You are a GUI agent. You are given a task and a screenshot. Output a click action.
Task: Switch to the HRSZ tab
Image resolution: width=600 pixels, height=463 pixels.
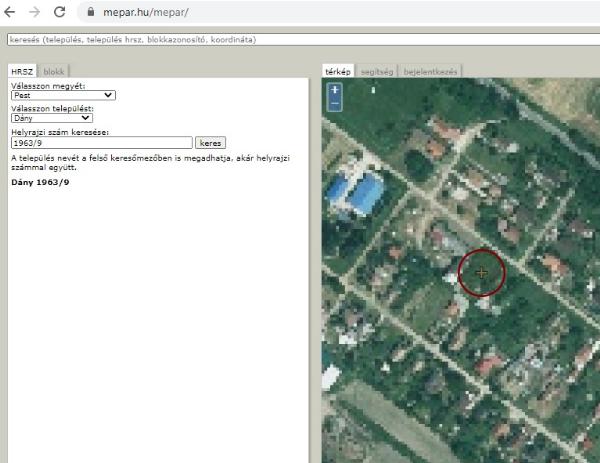click(22, 72)
